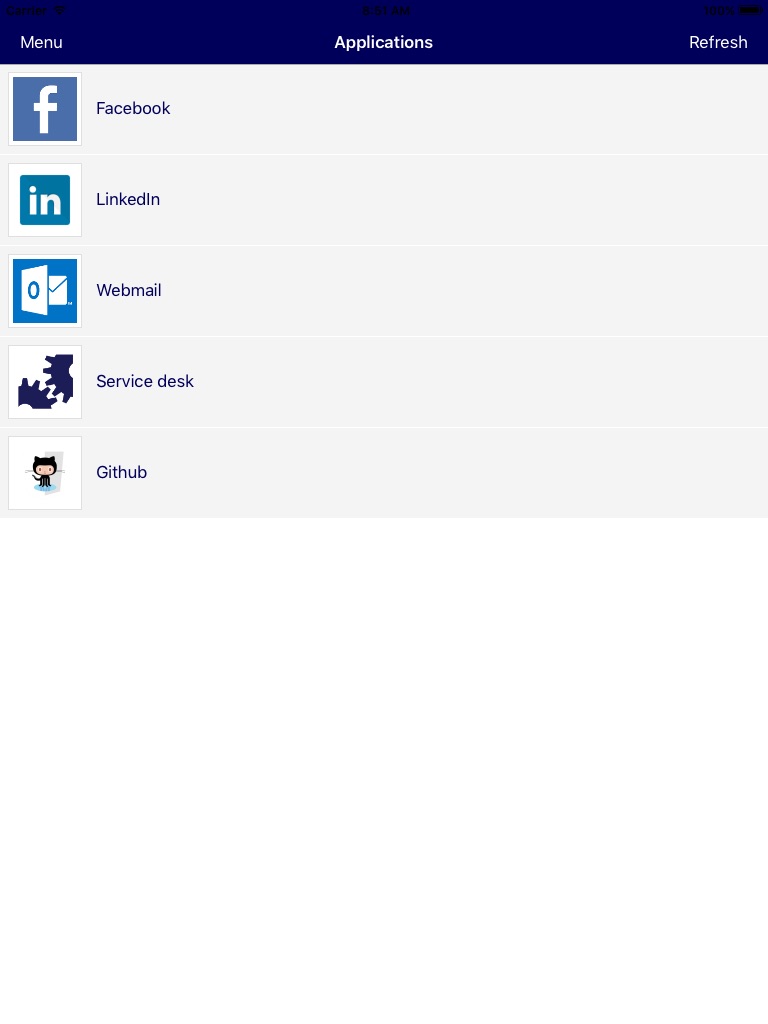Click the Applications title text
This screenshot has width=768, height=1024.
click(383, 42)
